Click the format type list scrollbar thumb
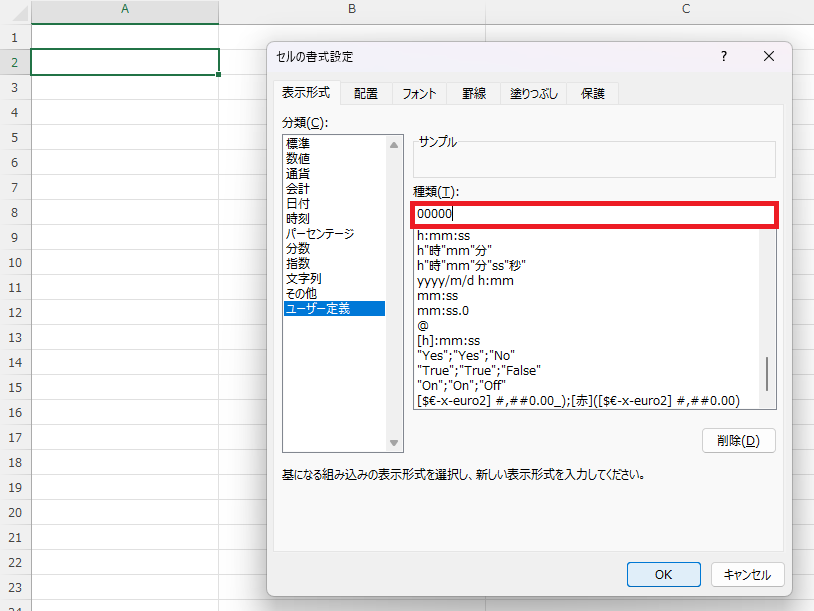The image size is (814, 611). (767, 374)
